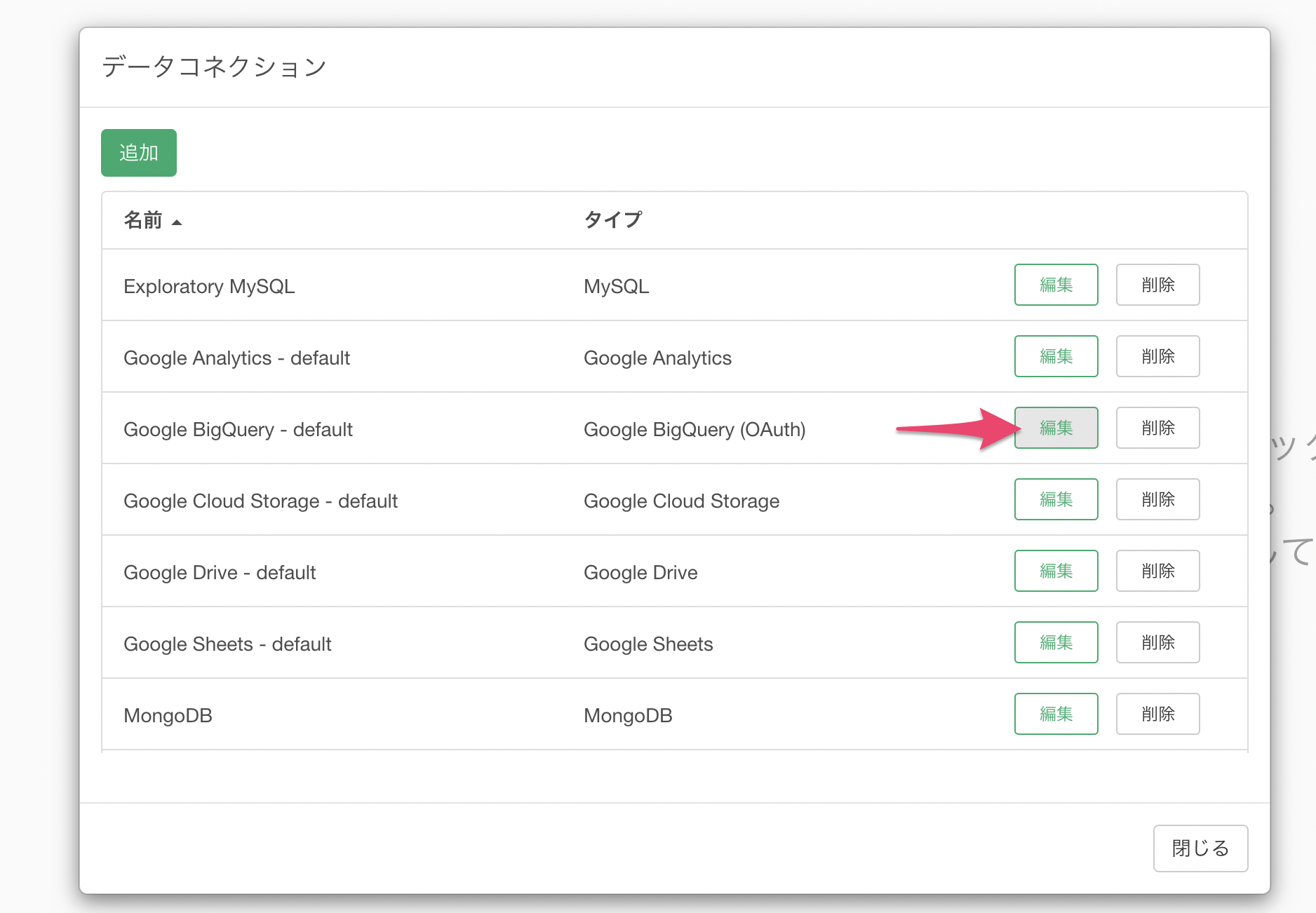The width and height of the screenshot is (1316, 913).
Task: Select the Google Sheets - default name
Action: click(227, 644)
